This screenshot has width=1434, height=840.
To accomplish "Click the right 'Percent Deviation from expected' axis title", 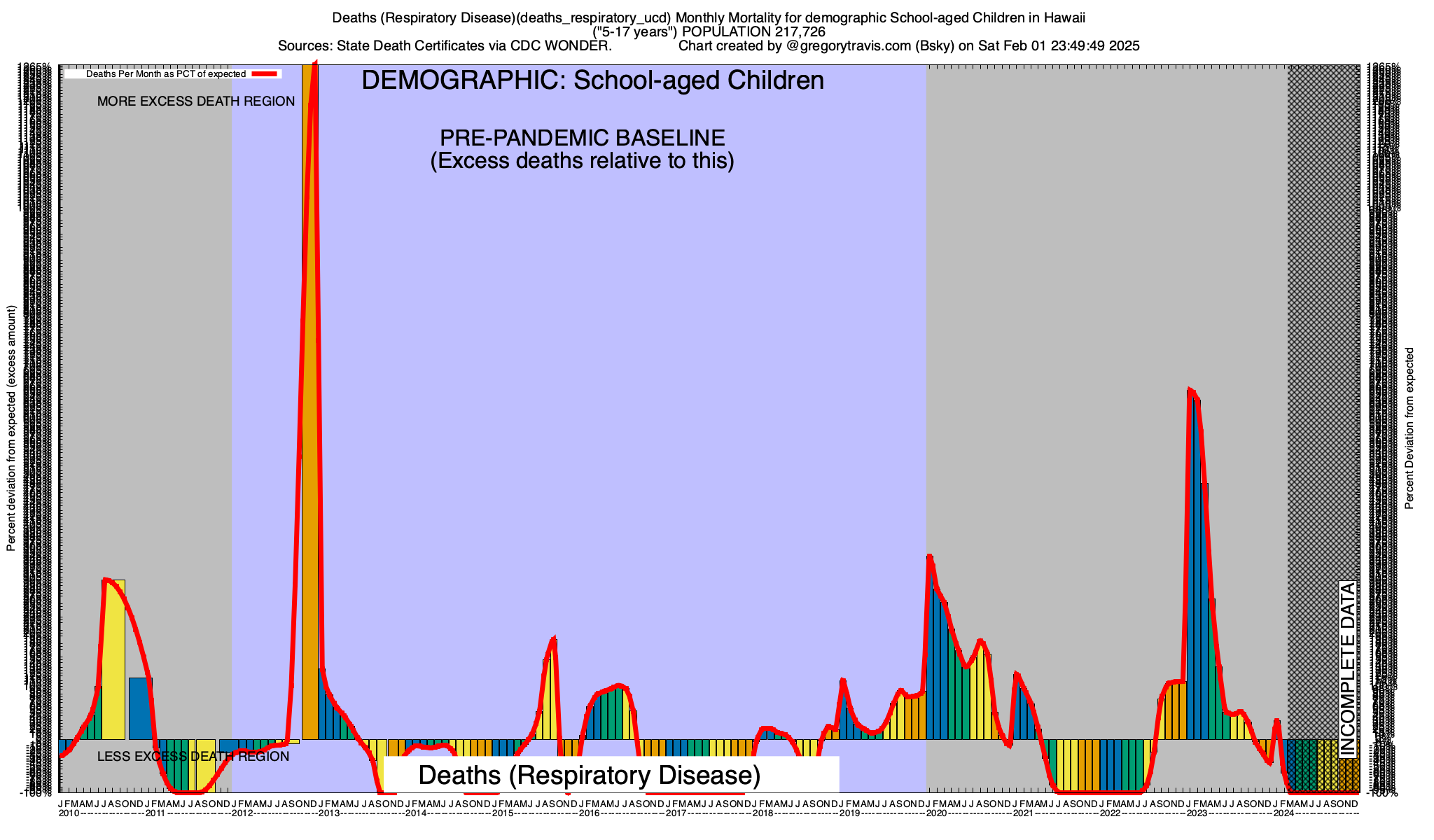I will [x=1409, y=428].
